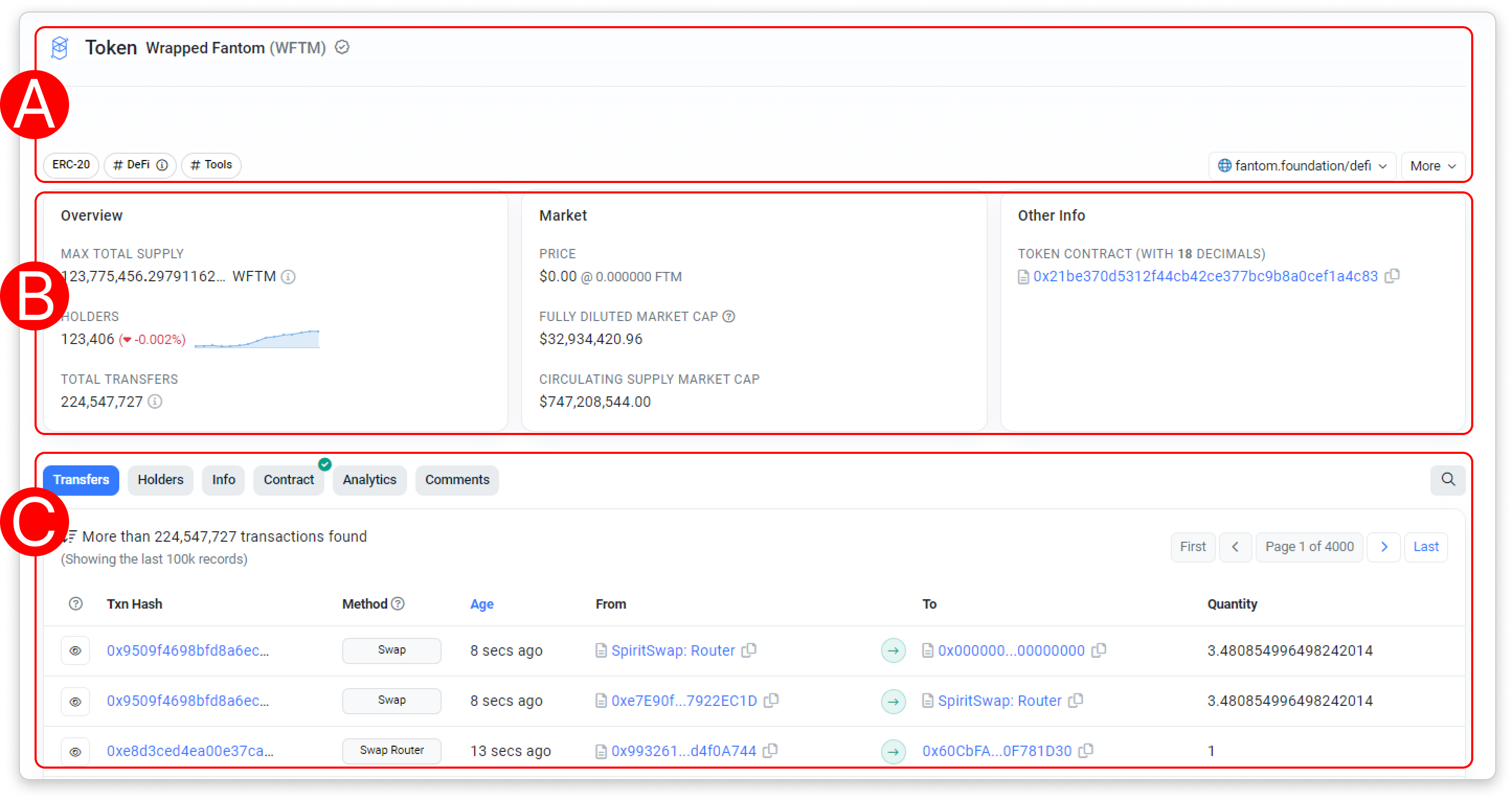Click the search magnifier icon in transfers

[x=1448, y=479]
